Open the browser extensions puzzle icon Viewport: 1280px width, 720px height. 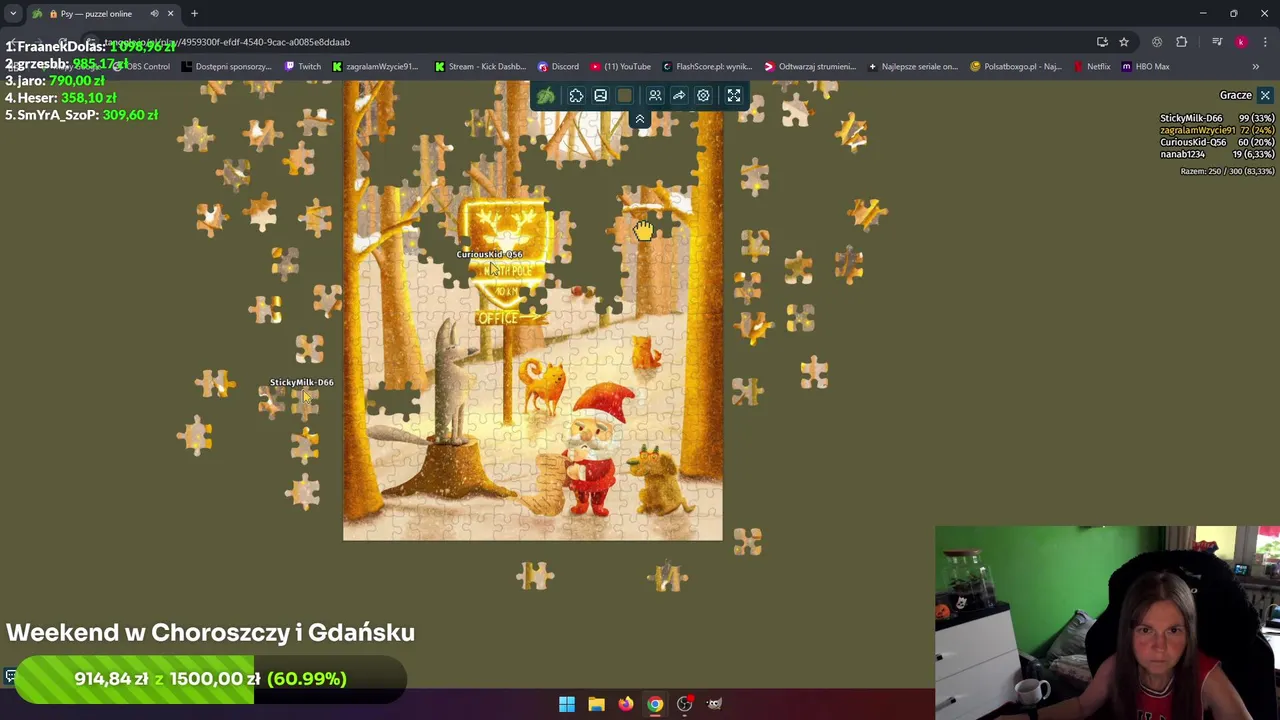point(1182,42)
